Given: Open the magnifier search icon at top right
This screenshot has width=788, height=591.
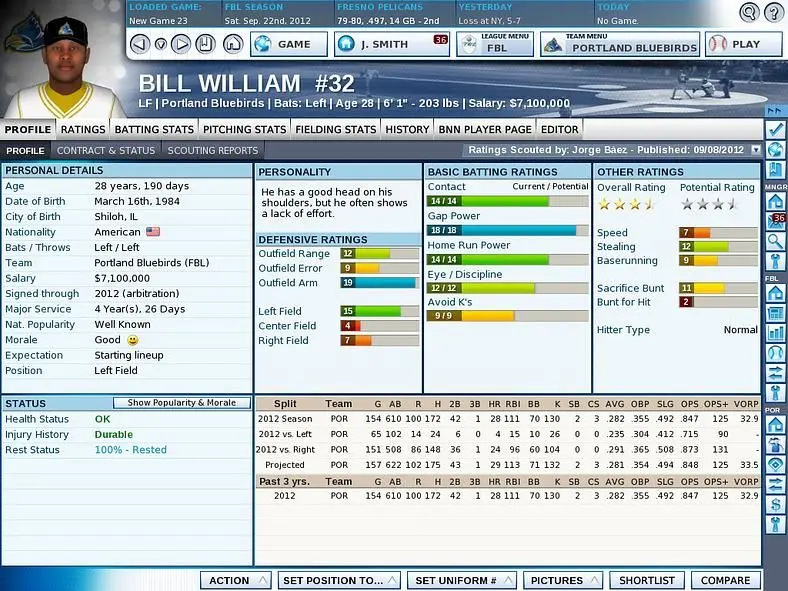Looking at the screenshot, I should (x=749, y=12).
